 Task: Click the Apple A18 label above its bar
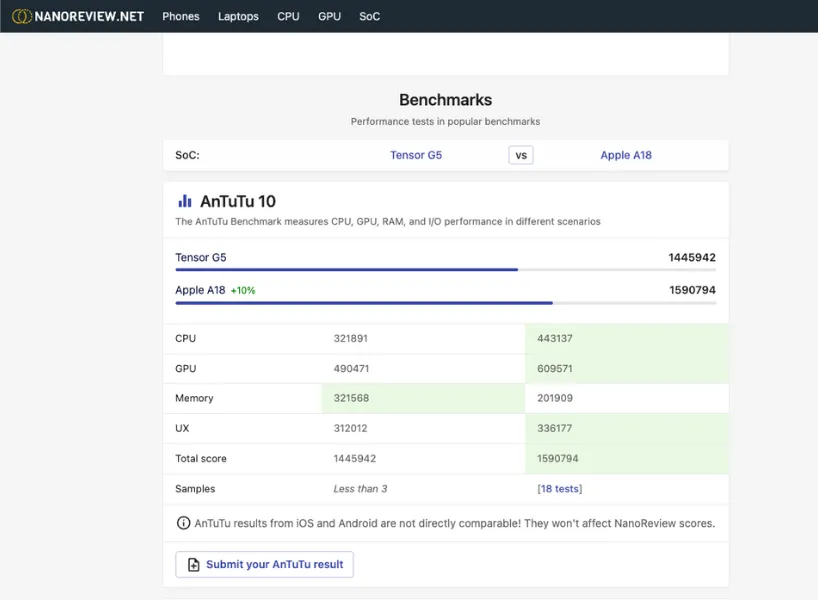(x=200, y=290)
